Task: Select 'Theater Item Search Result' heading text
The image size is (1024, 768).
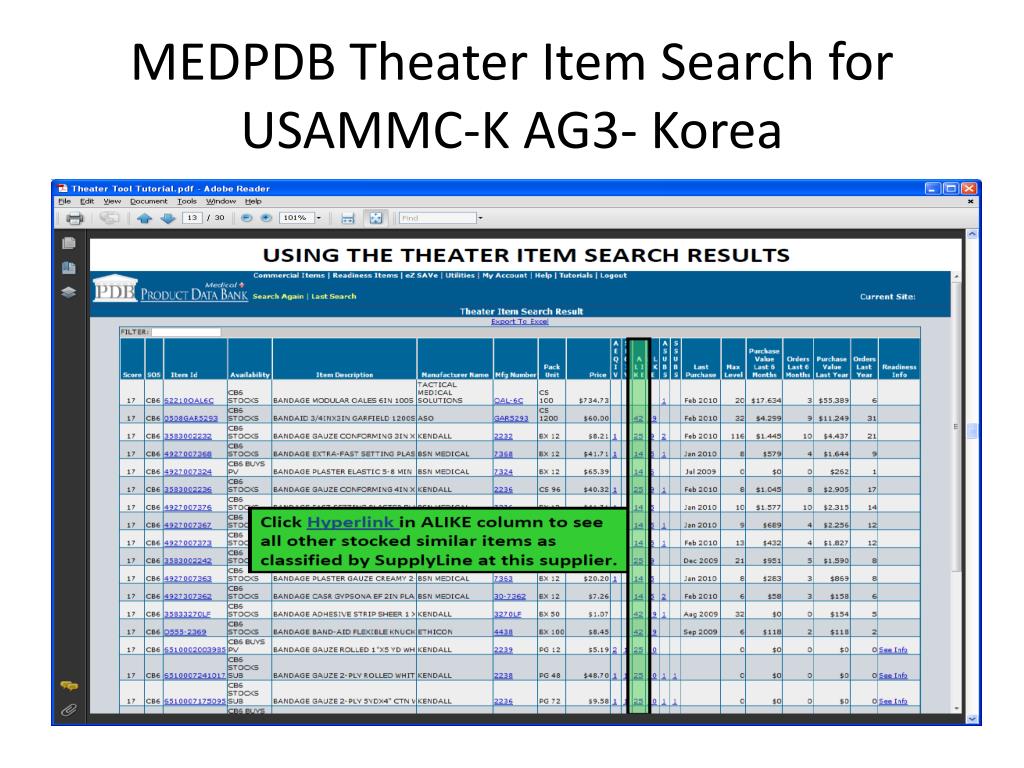Action: [x=521, y=312]
